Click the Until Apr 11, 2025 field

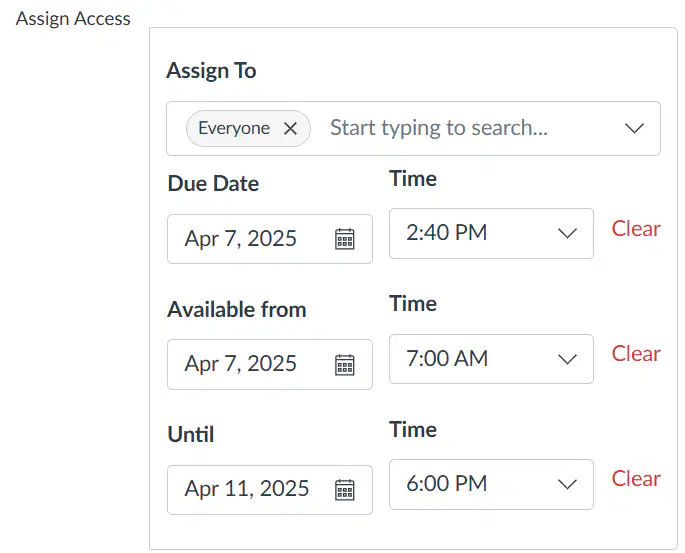click(270, 490)
